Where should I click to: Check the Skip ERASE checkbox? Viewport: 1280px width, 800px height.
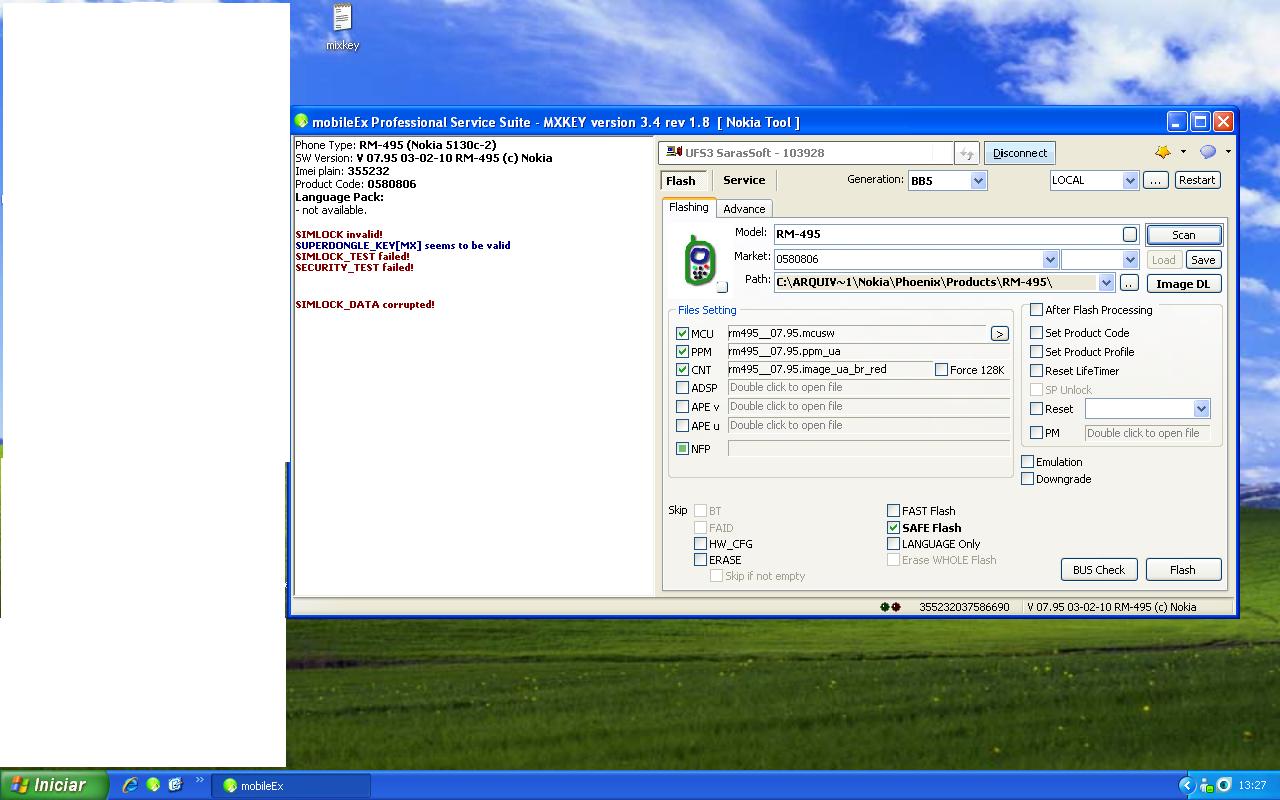(x=700, y=560)
